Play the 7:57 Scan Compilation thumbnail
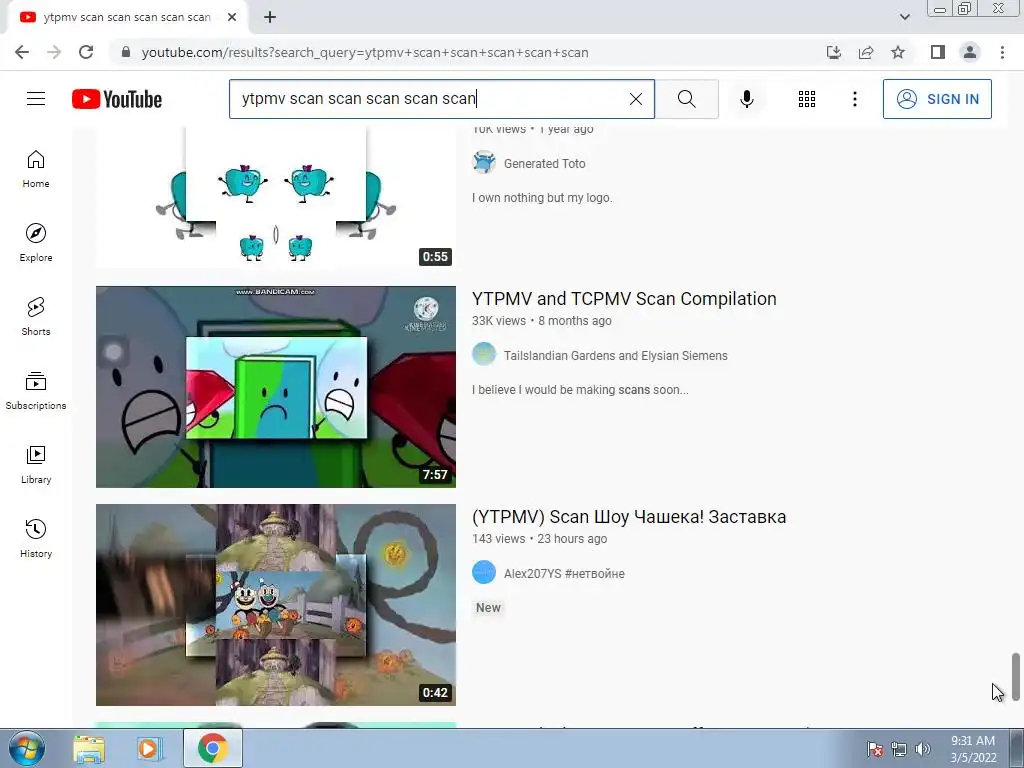 coord(276,387)
